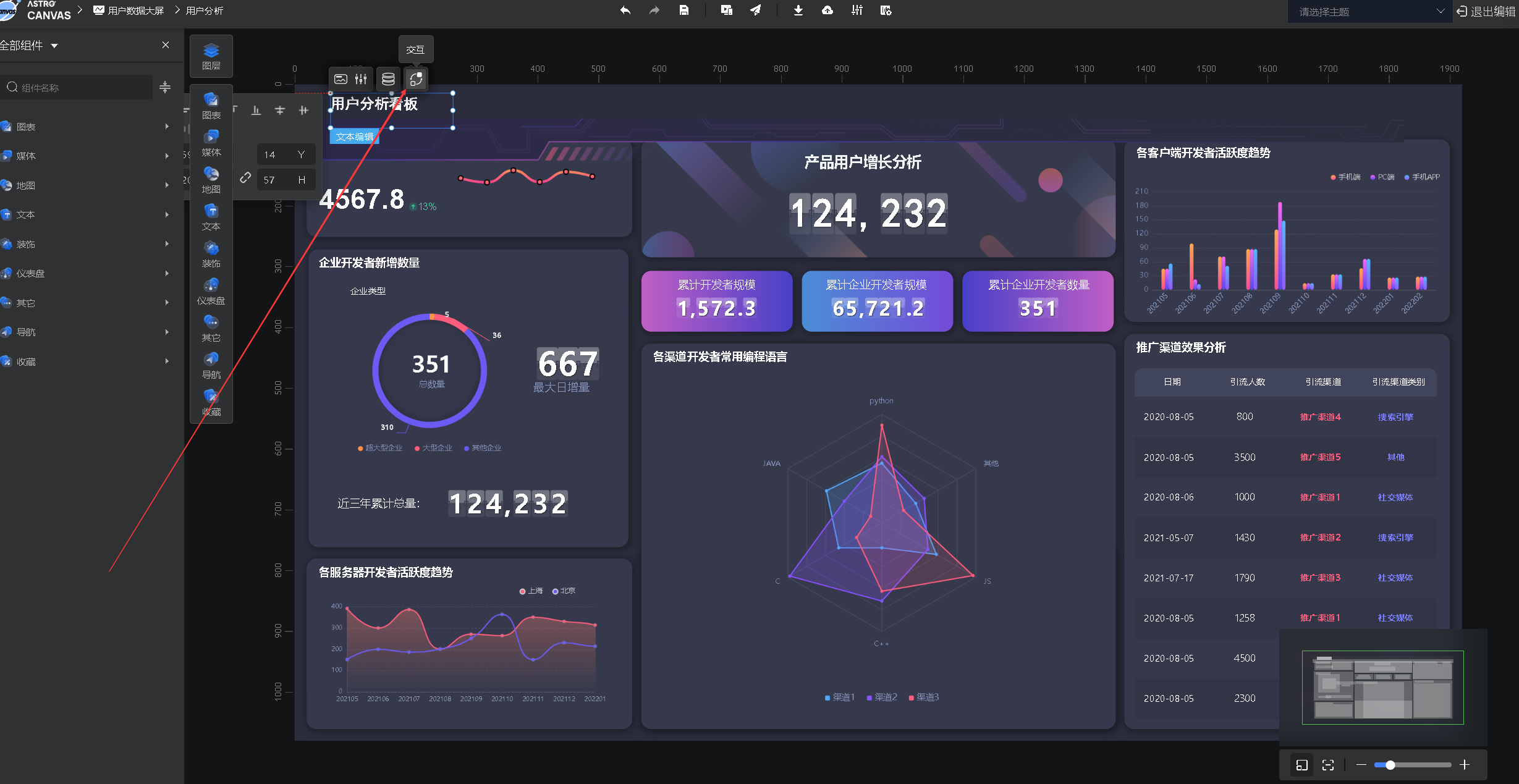
Task: Click the undo arrow icon
Action: click(625, 11)
